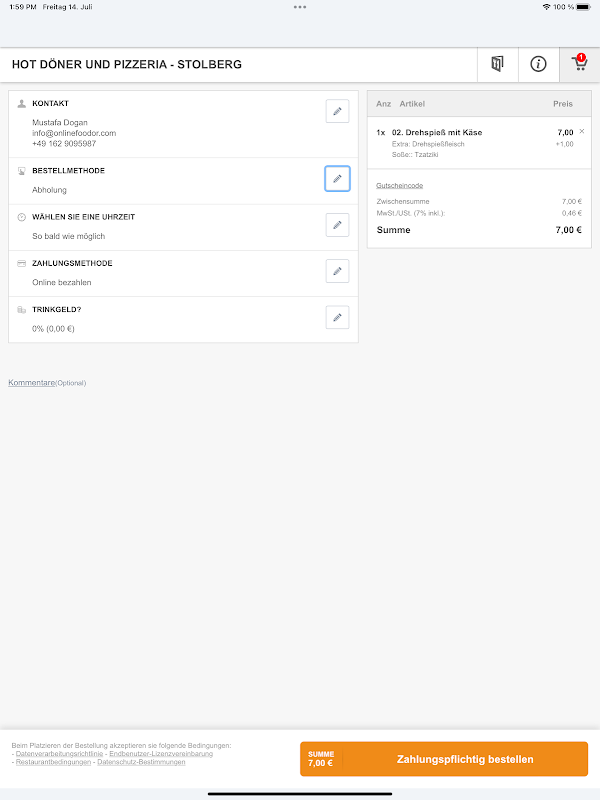
Task: Open Endbenutzer-Lizenzvereinbarung link
Action: click(x=162, y=754)
